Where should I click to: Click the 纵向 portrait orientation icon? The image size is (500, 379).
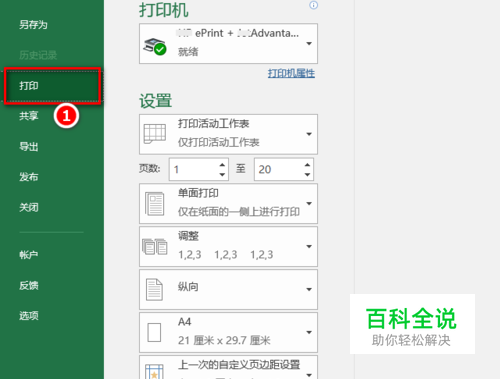tap(154, 289)
